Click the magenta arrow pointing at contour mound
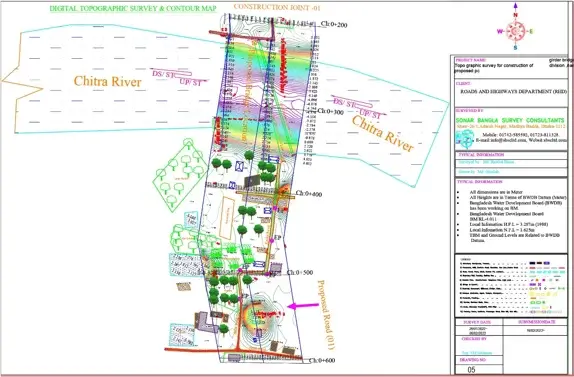 click(303, 306)
